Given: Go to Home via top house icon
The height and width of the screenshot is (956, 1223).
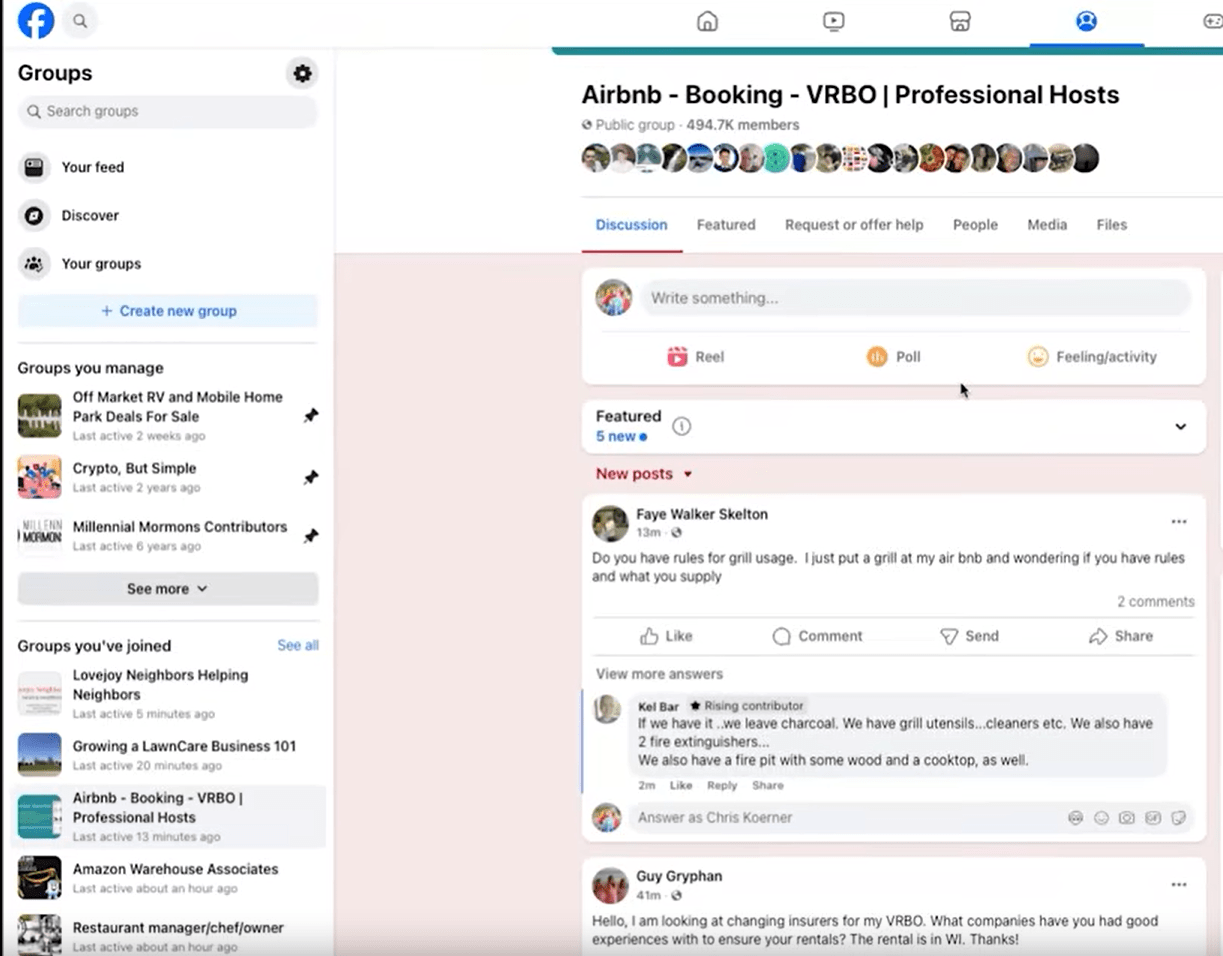Looking at the screenshot, I should (707, 21).
